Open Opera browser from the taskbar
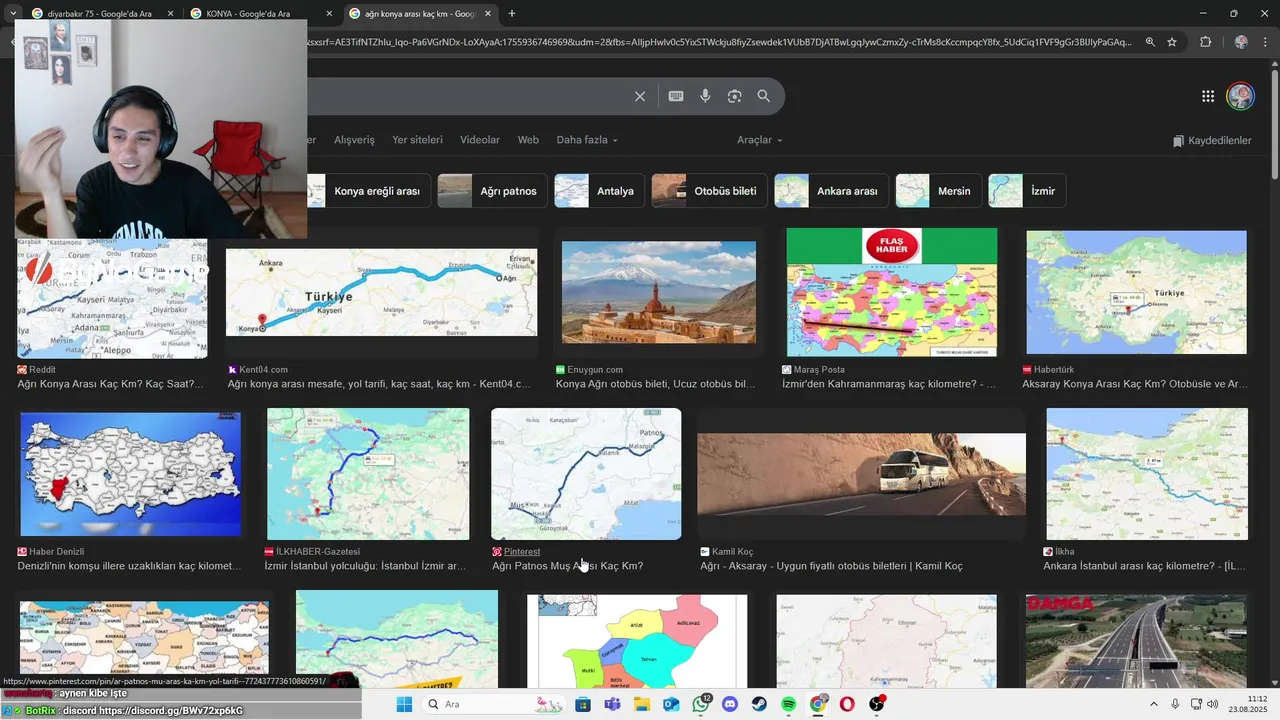The height and width of the screenshot is (720, 1280). coord(847,704)
